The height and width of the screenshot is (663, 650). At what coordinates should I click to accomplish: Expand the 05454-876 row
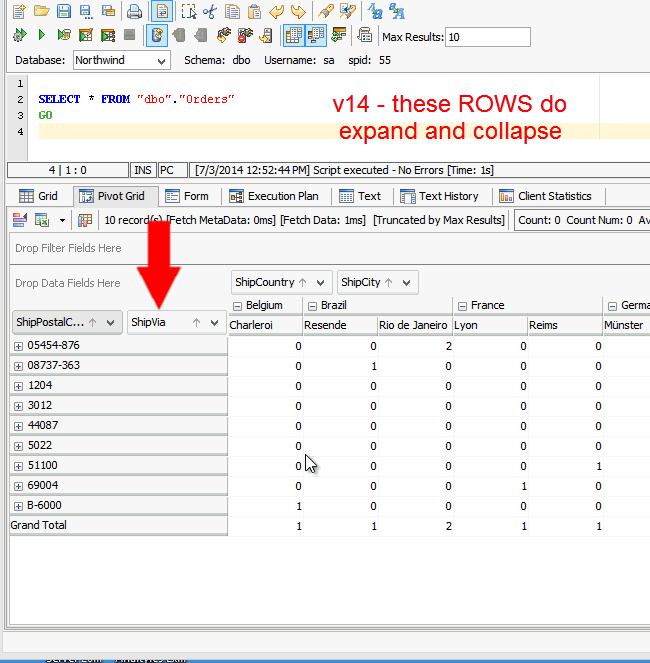click(x=18, y=345)
